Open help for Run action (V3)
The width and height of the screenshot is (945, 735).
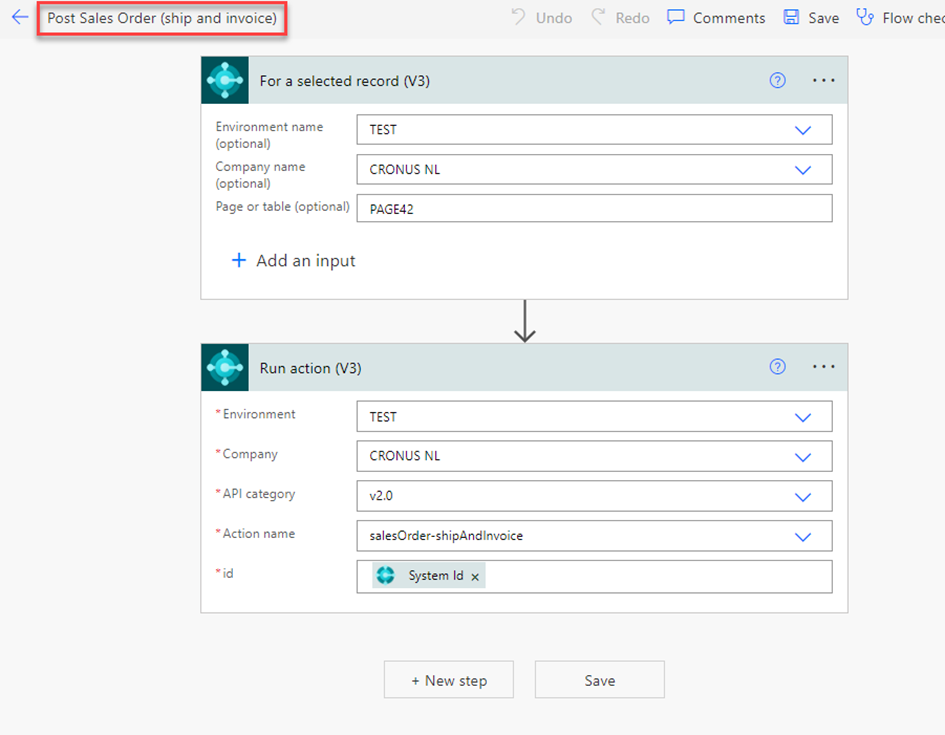[x=777, y=366]
